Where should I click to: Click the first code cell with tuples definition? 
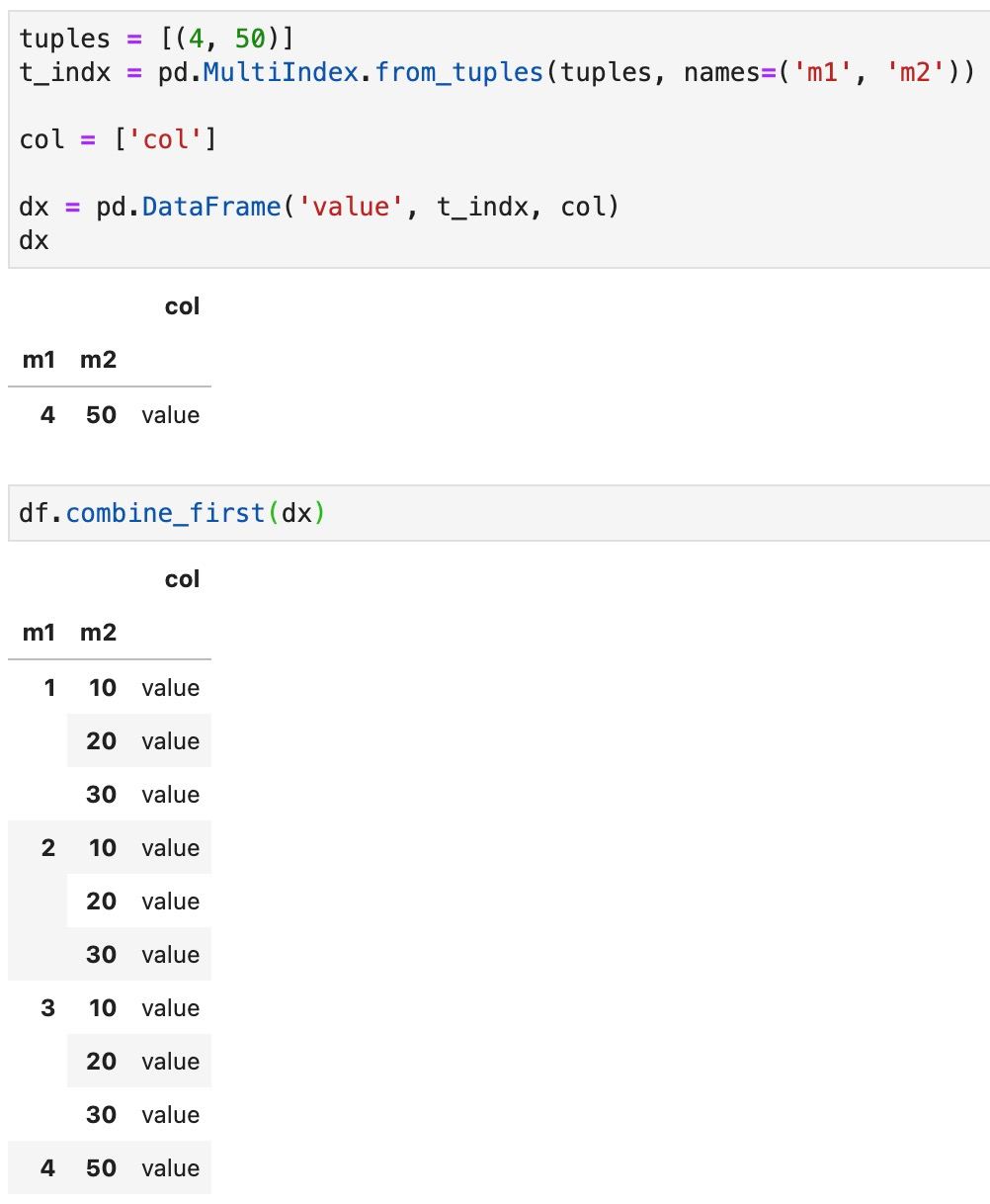(499, 138)
